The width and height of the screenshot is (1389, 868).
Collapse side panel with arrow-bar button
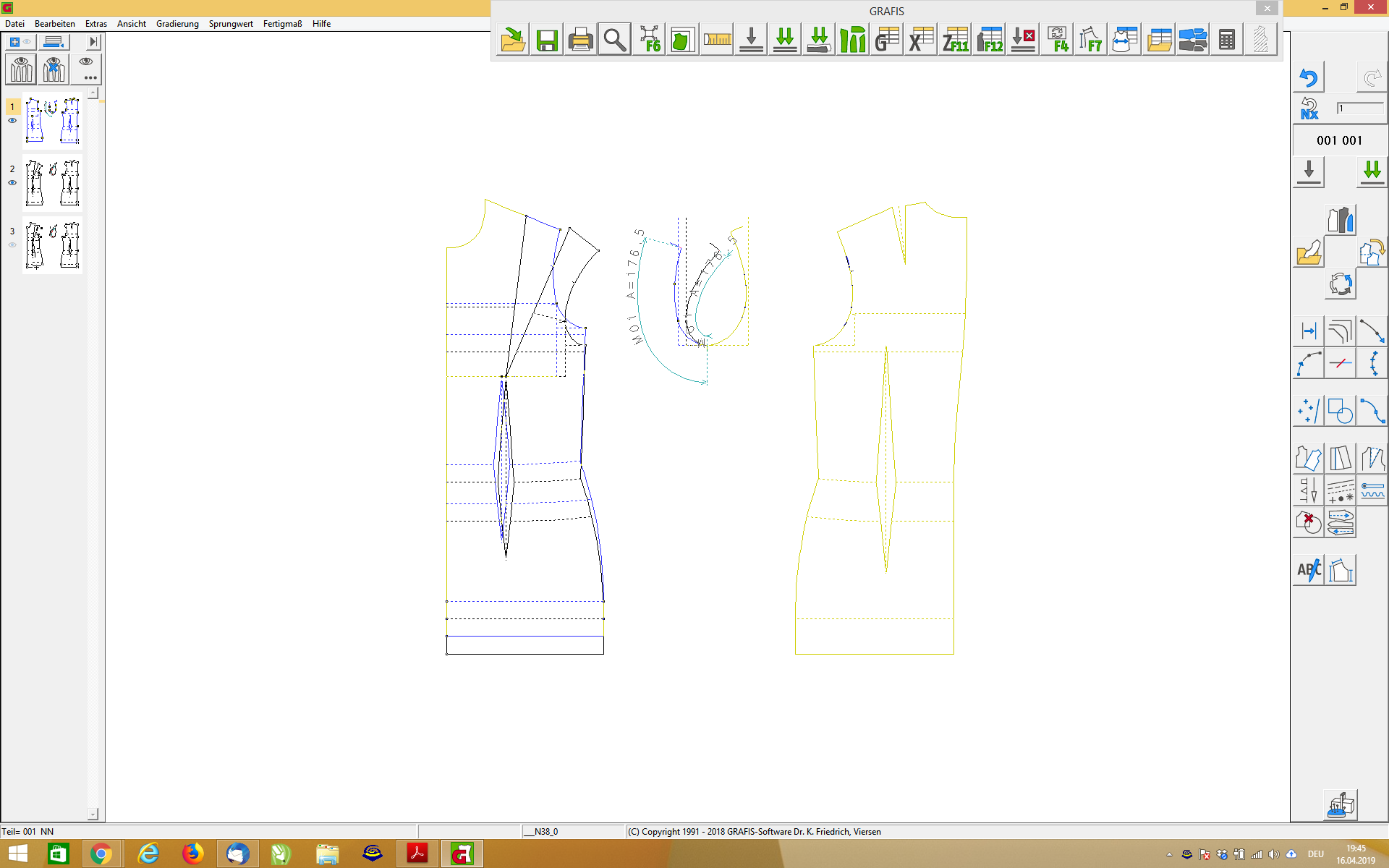[x=93, y=42]
